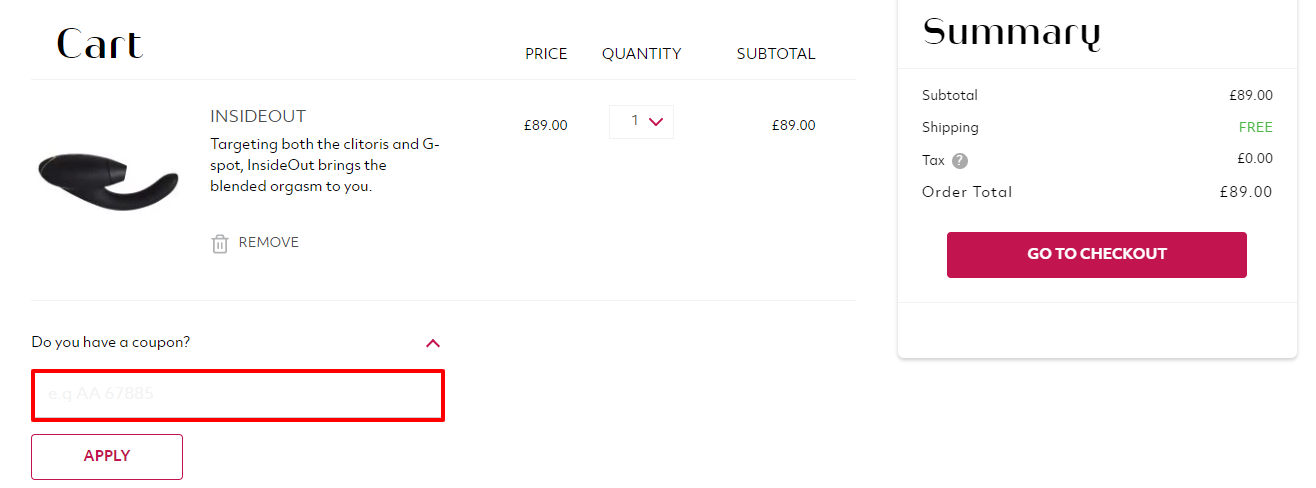
Task: Click the Shipping label in Summary
Action: (950, 127)
